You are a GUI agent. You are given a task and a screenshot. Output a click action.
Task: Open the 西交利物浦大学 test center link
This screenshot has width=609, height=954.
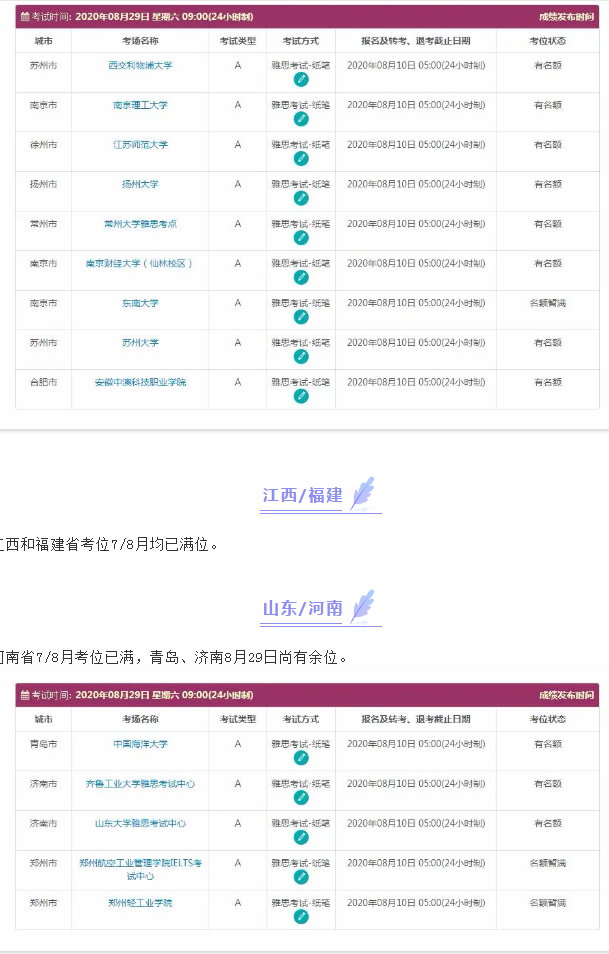point(140,65)
